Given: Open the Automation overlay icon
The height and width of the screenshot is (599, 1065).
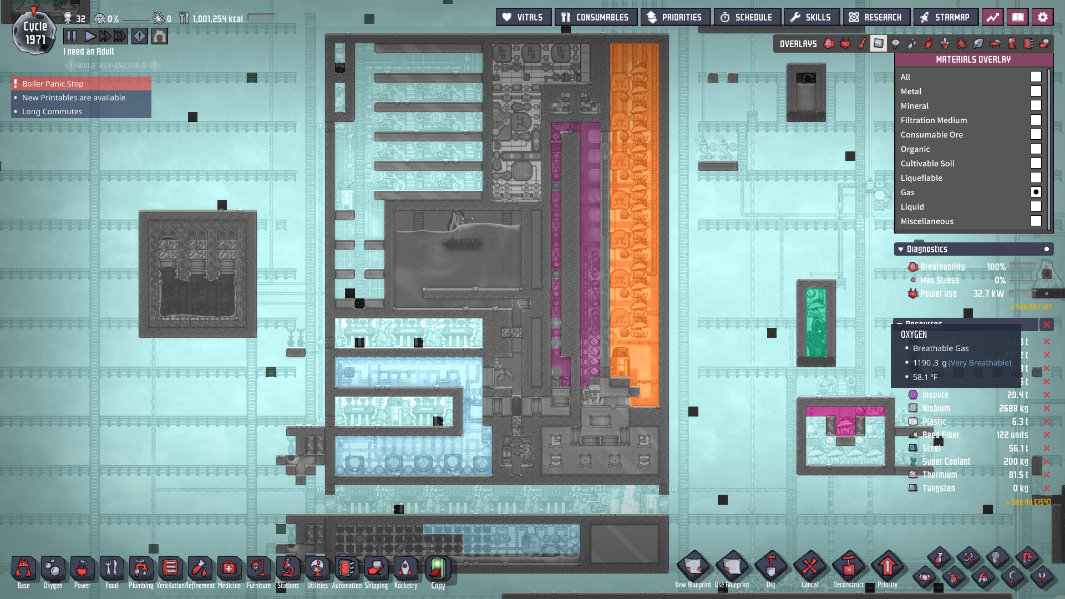Looking at the screenshot, I should [1028, 43].
